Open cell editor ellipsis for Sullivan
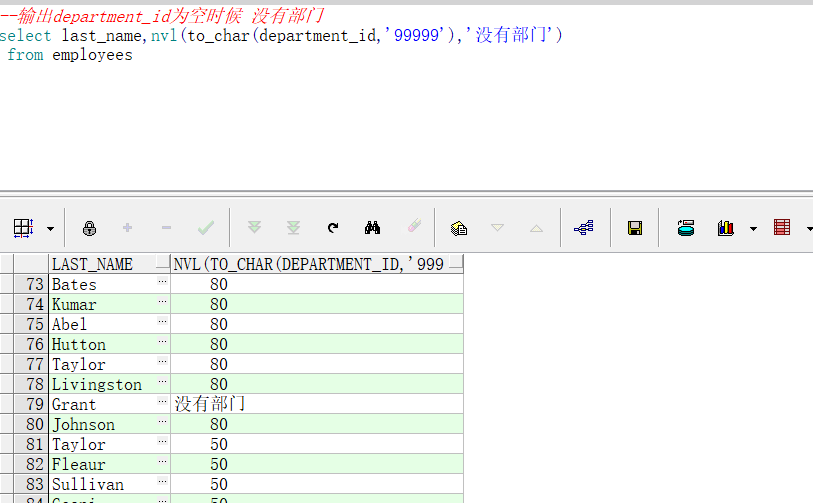The height and width of the screenshot is (503, 813). pos(162,482)
